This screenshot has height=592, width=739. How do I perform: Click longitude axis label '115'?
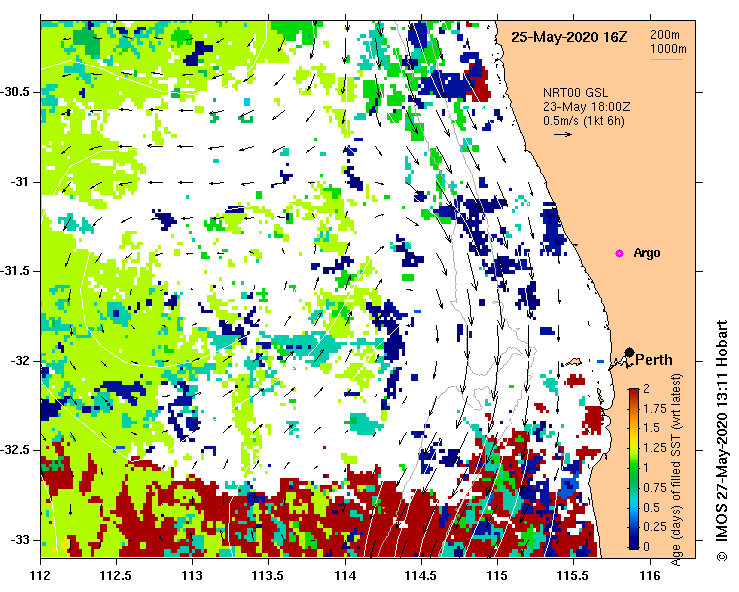pos(497,576)
